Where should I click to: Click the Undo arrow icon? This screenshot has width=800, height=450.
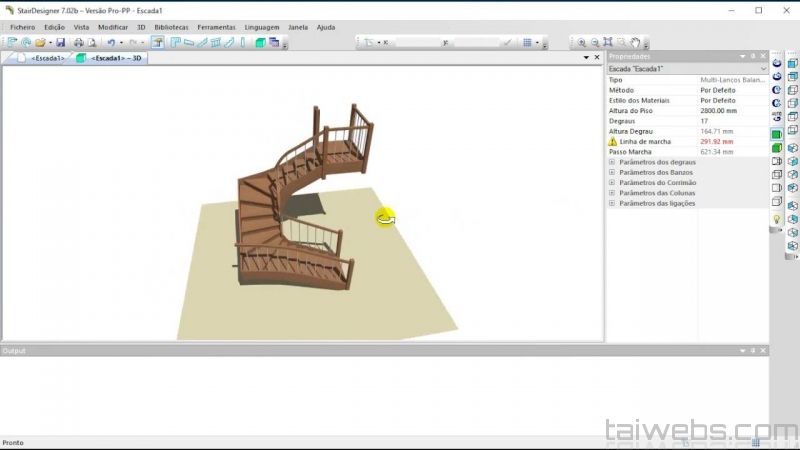(x=110, y=43)
